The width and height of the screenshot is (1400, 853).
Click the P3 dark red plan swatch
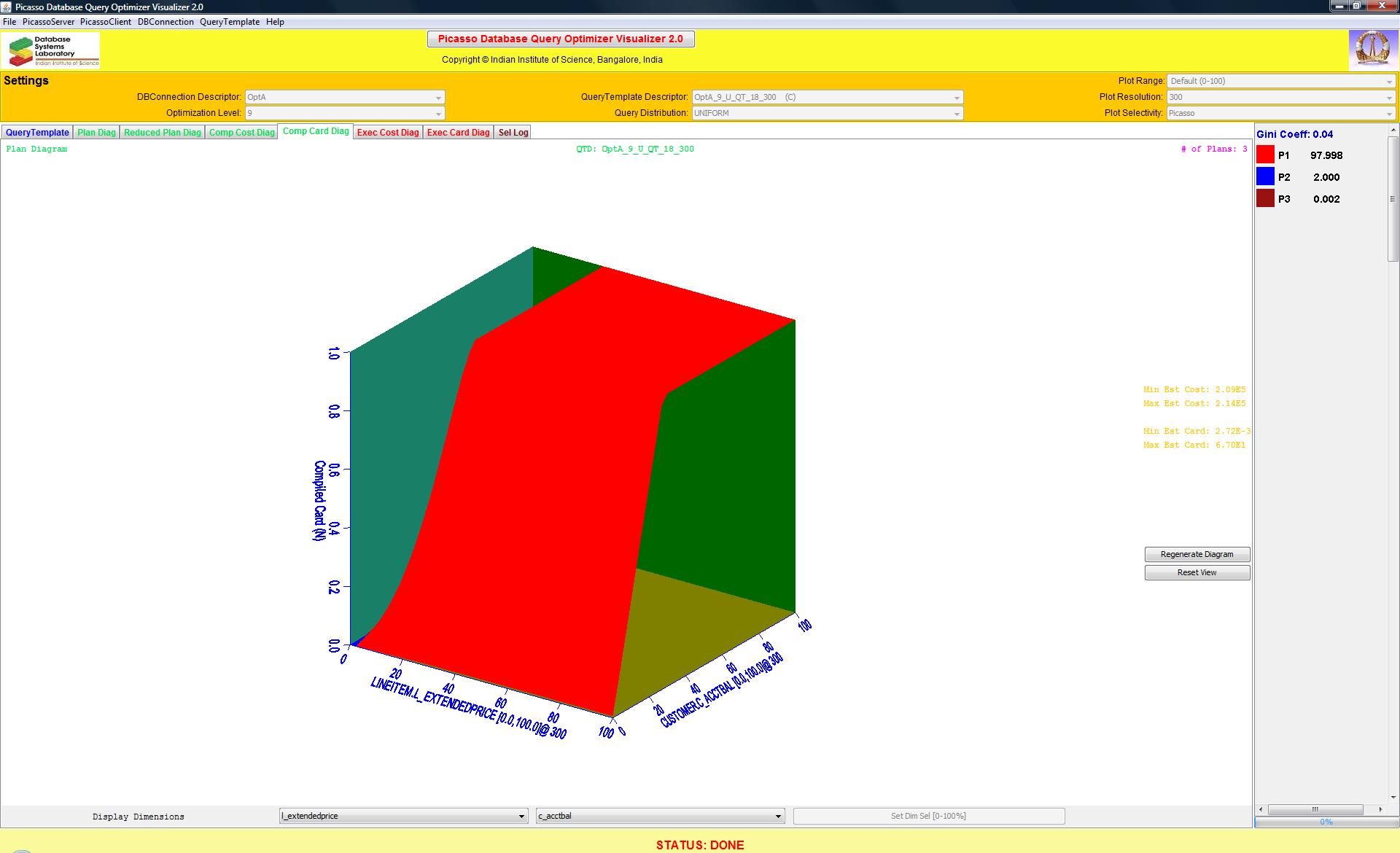[x=1265, y=198]
